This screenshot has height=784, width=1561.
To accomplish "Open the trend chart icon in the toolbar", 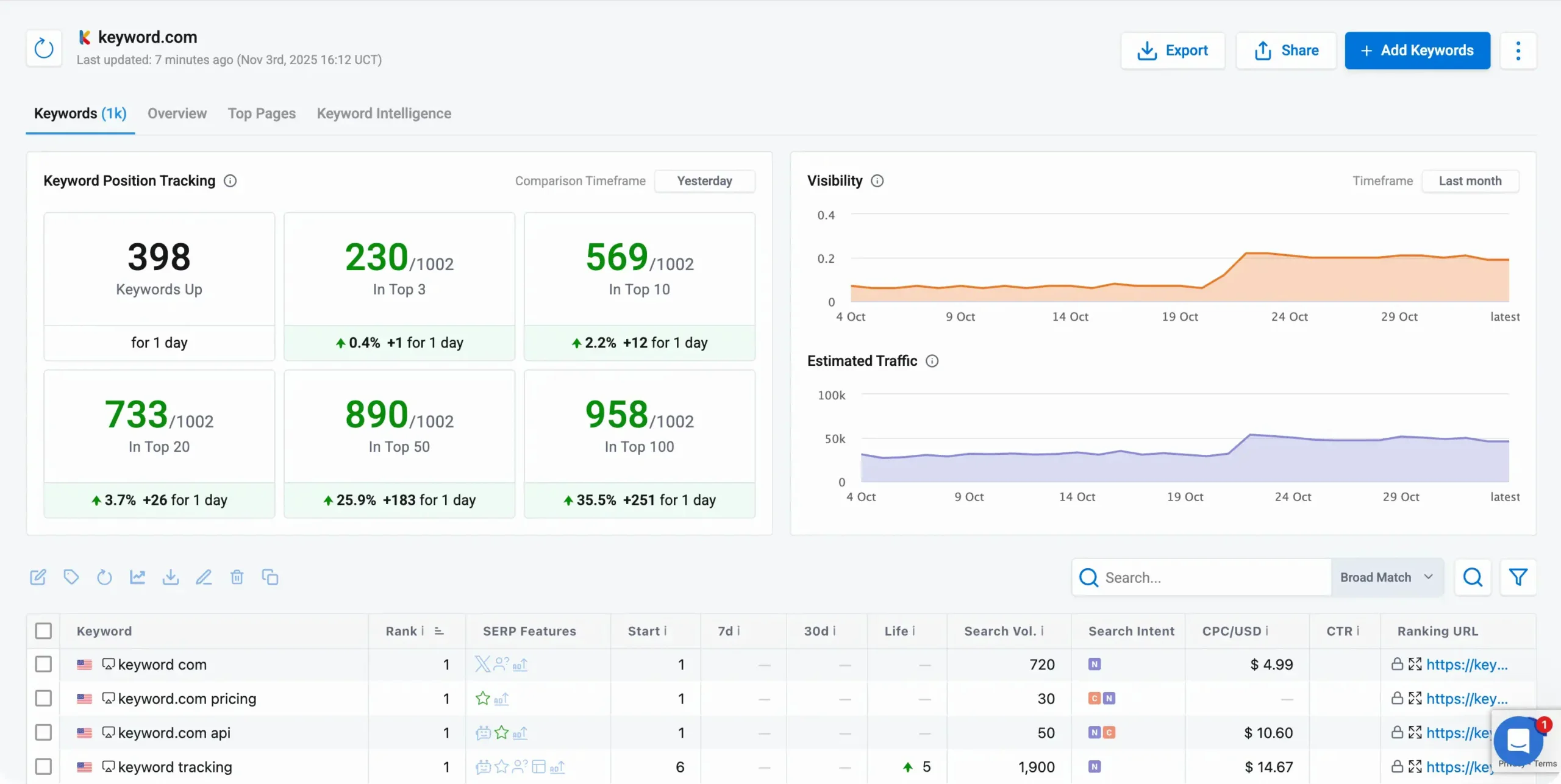I will click(137, 577).
